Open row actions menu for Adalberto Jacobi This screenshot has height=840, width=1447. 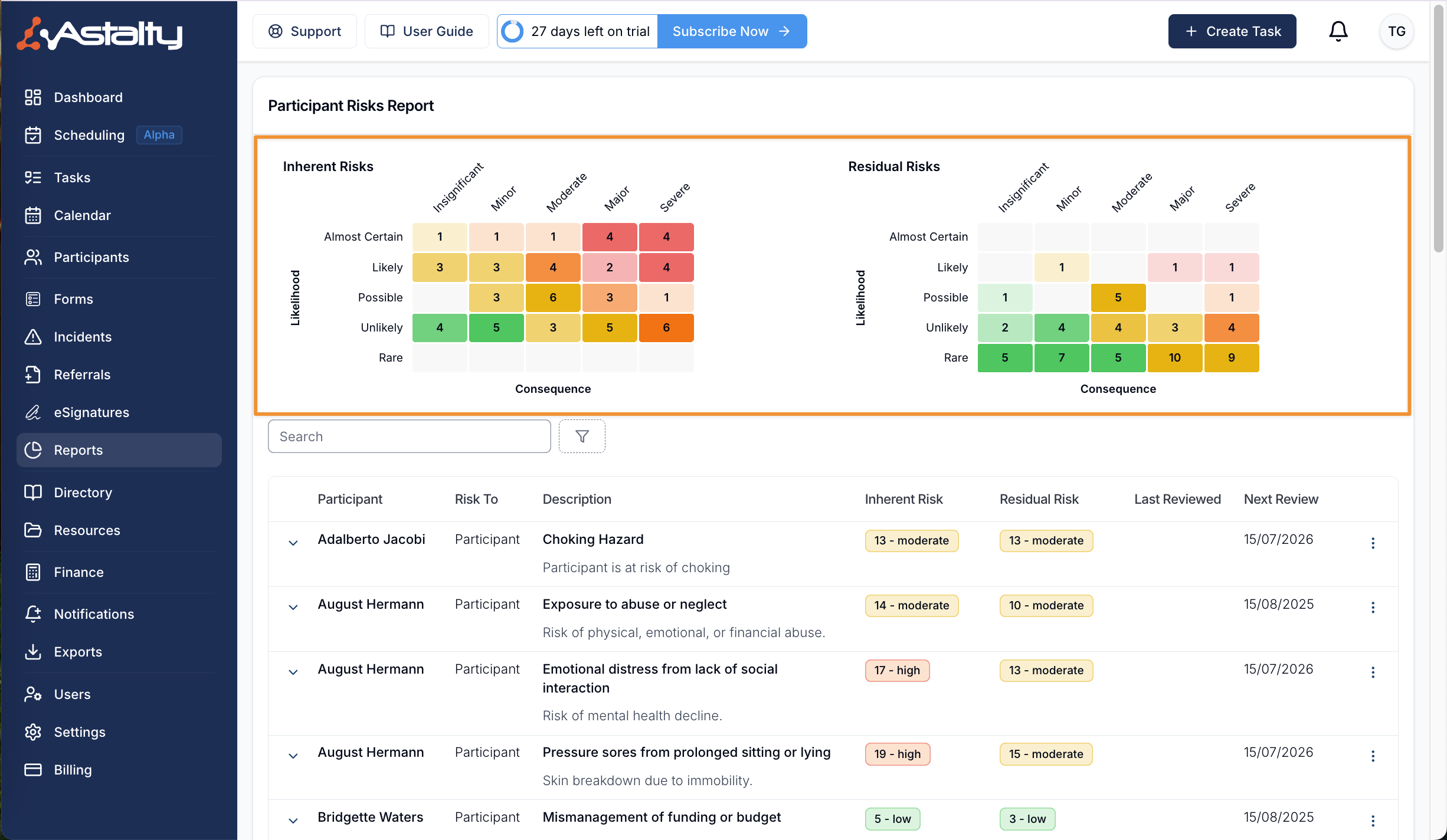point(1373,543)
